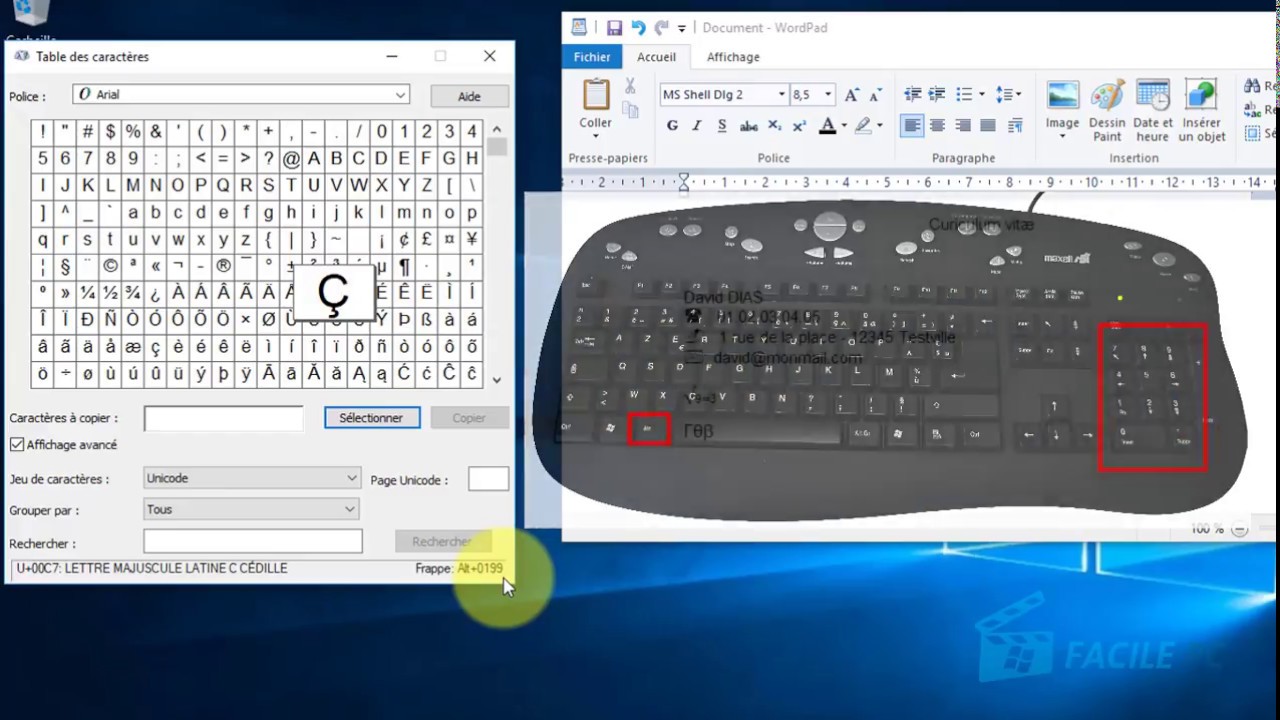This screenshot has width=1280, height=720.
Task: Click the Rechercher button
Action: (442, 541)
